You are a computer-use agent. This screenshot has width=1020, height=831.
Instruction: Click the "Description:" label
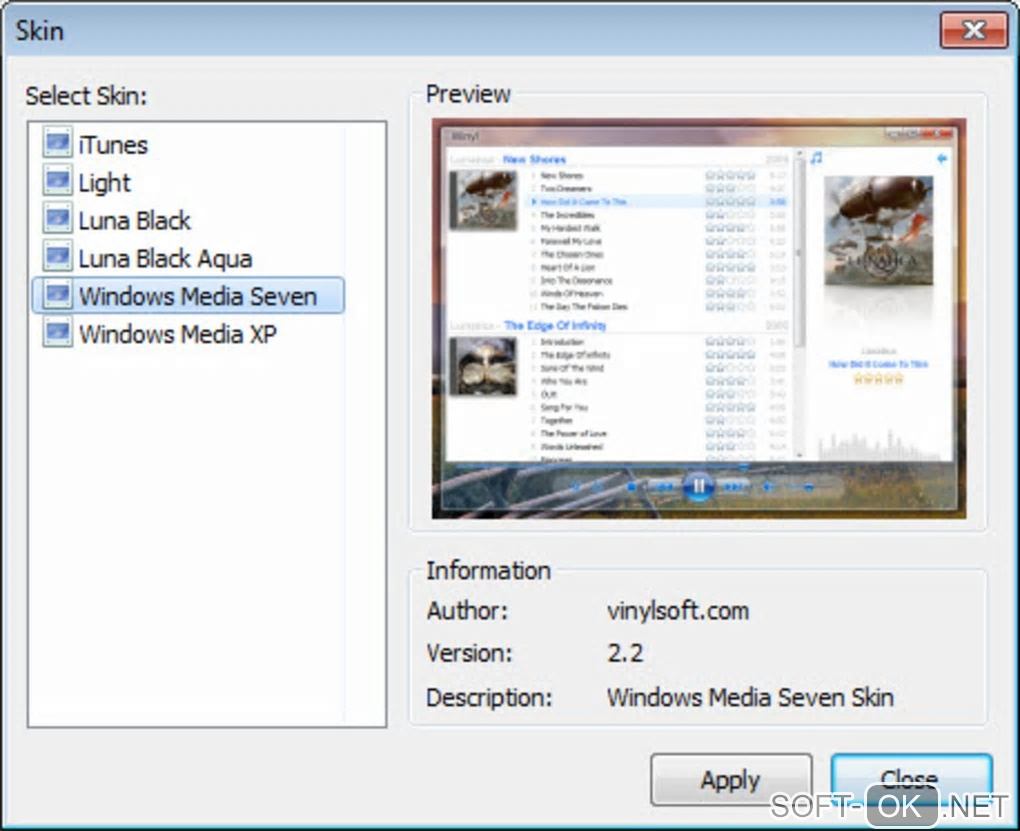489,698
